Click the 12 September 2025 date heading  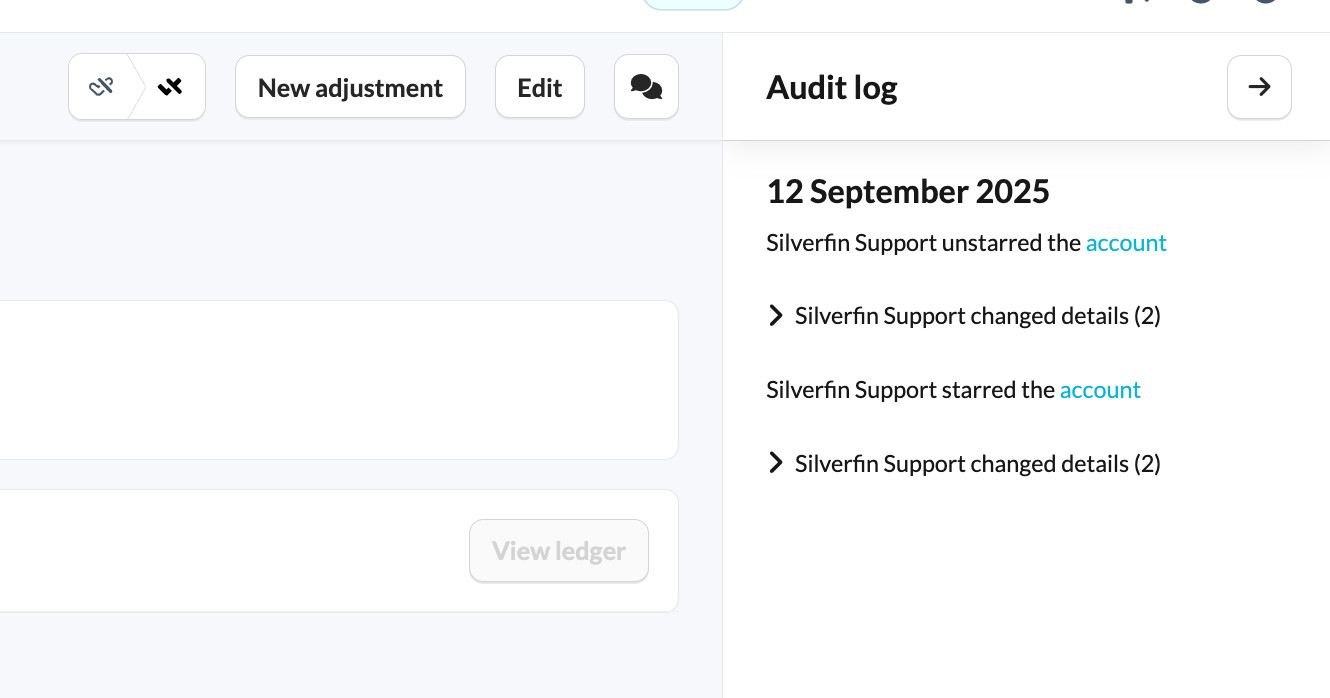[x=908, y=191]
